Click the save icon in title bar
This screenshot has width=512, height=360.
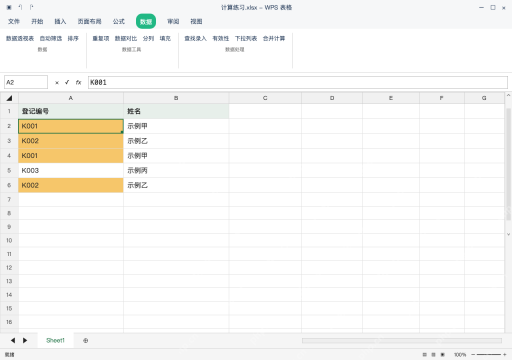(x=9, y=7)
